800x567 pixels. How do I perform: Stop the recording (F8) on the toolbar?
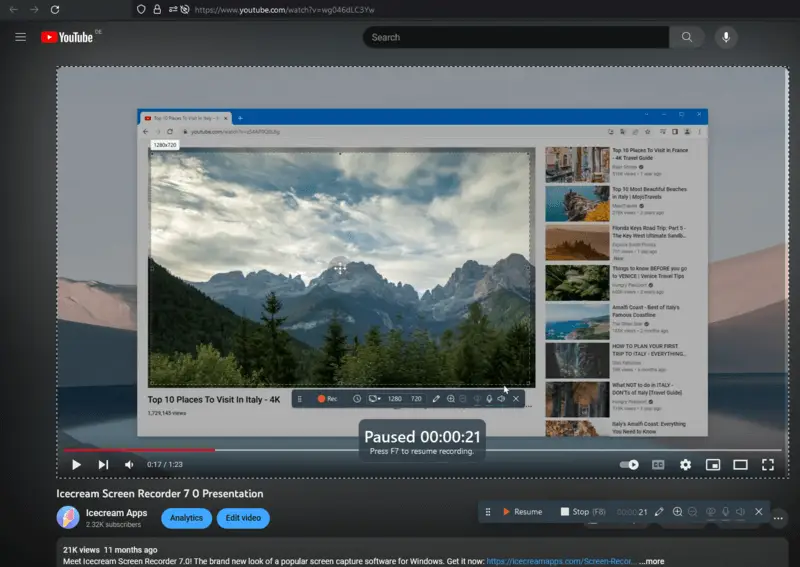click(583, 512)
